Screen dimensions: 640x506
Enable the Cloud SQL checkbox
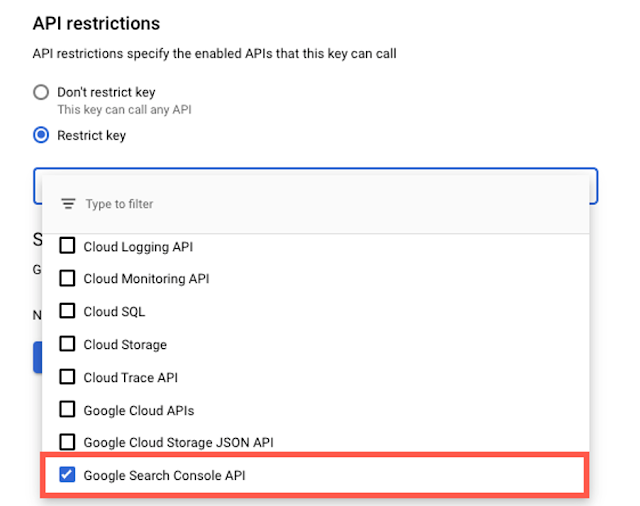pyautogui.click(x=68, y=312)
